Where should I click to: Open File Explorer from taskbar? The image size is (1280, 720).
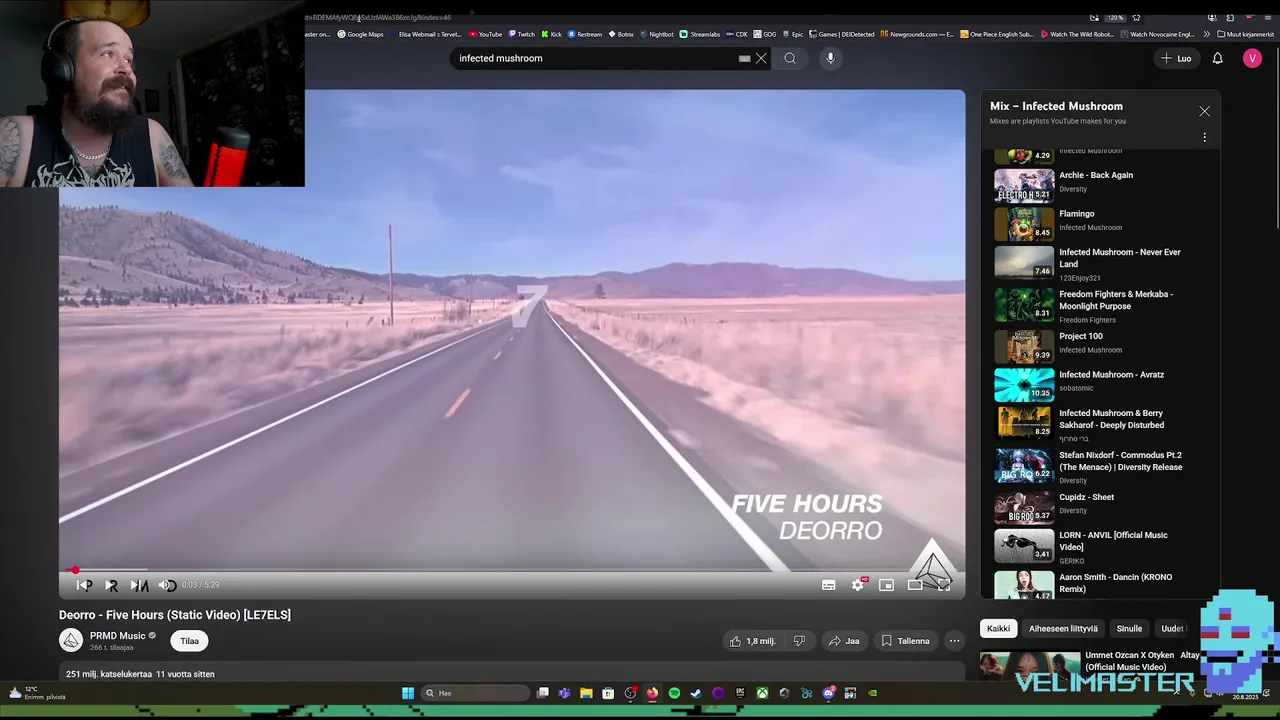tap(586, 693)
